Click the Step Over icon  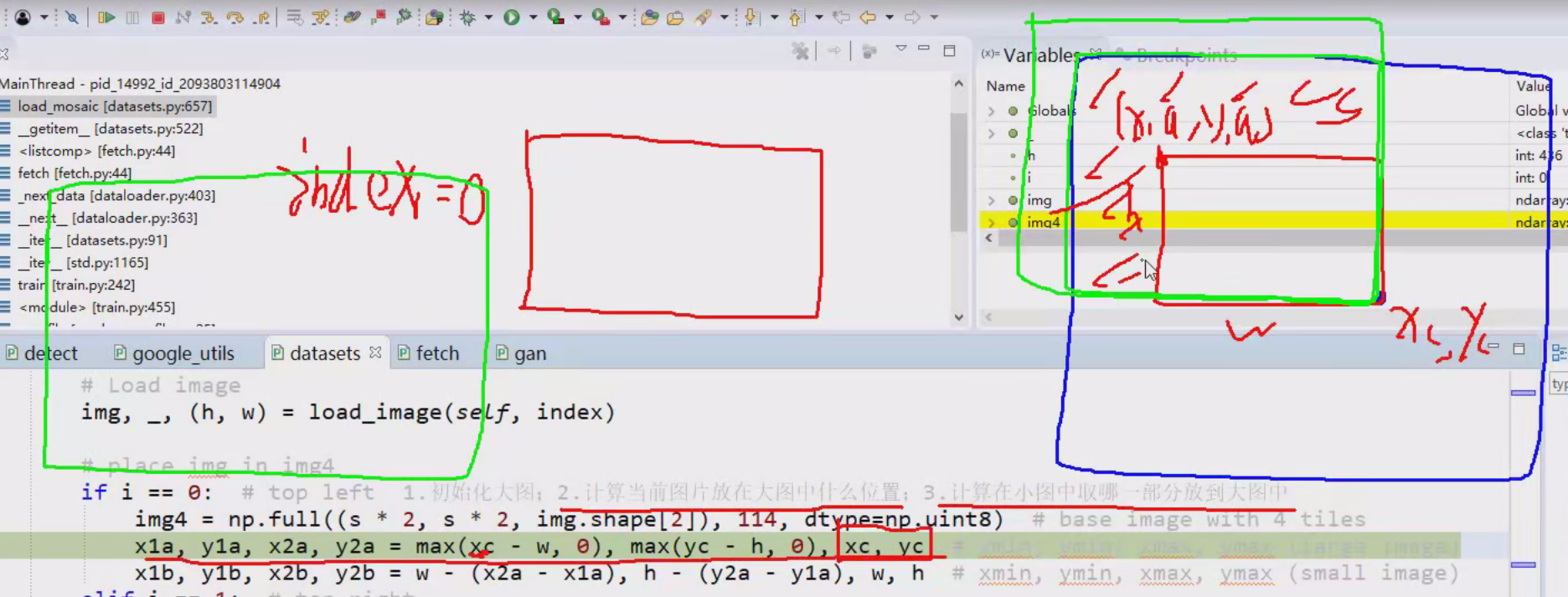point(235,17)
